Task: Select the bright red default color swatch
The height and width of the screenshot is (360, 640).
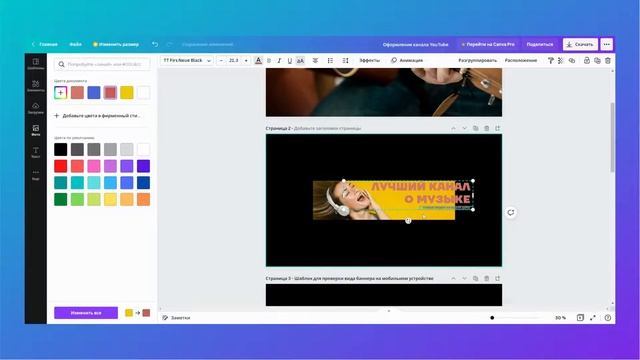Action: point(60,166)
